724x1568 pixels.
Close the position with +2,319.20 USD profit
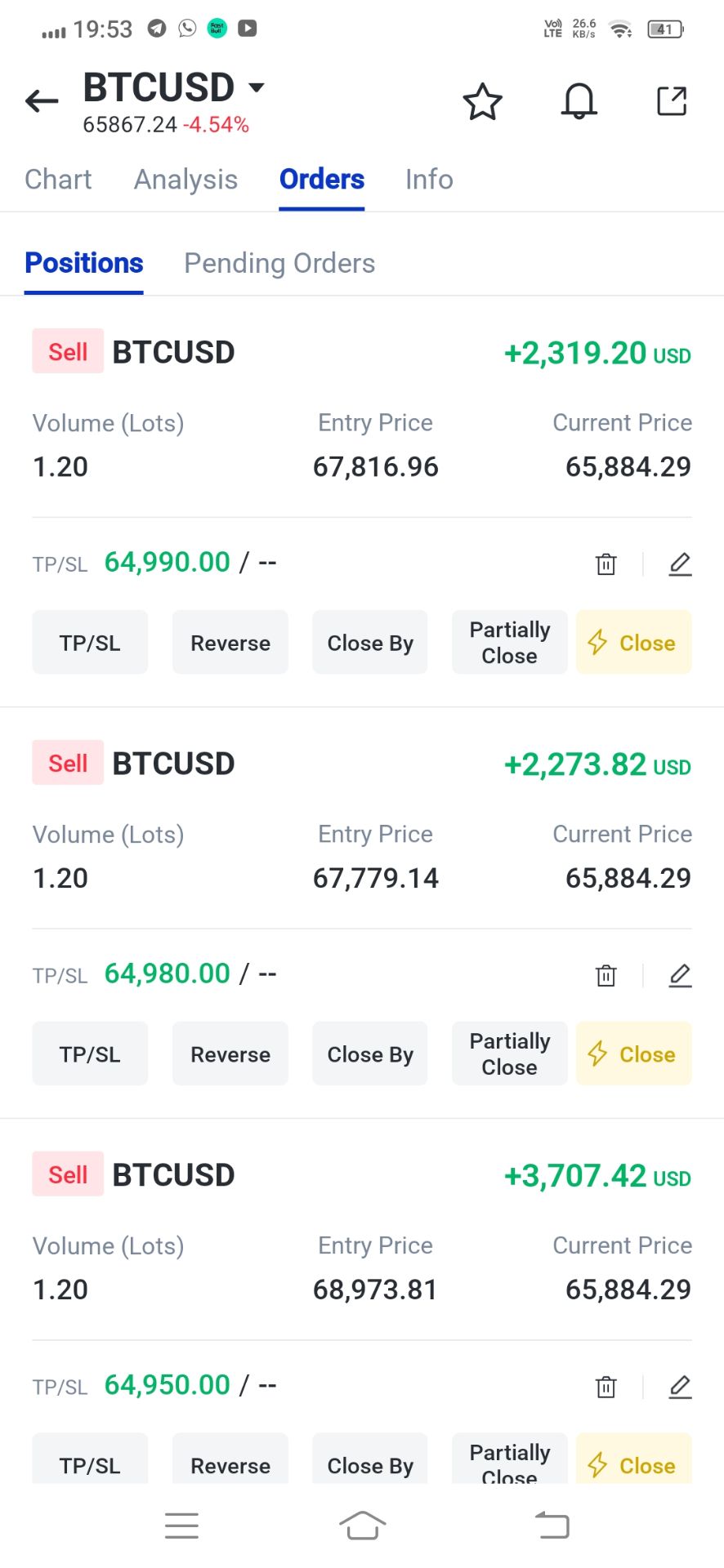(633, 643)
